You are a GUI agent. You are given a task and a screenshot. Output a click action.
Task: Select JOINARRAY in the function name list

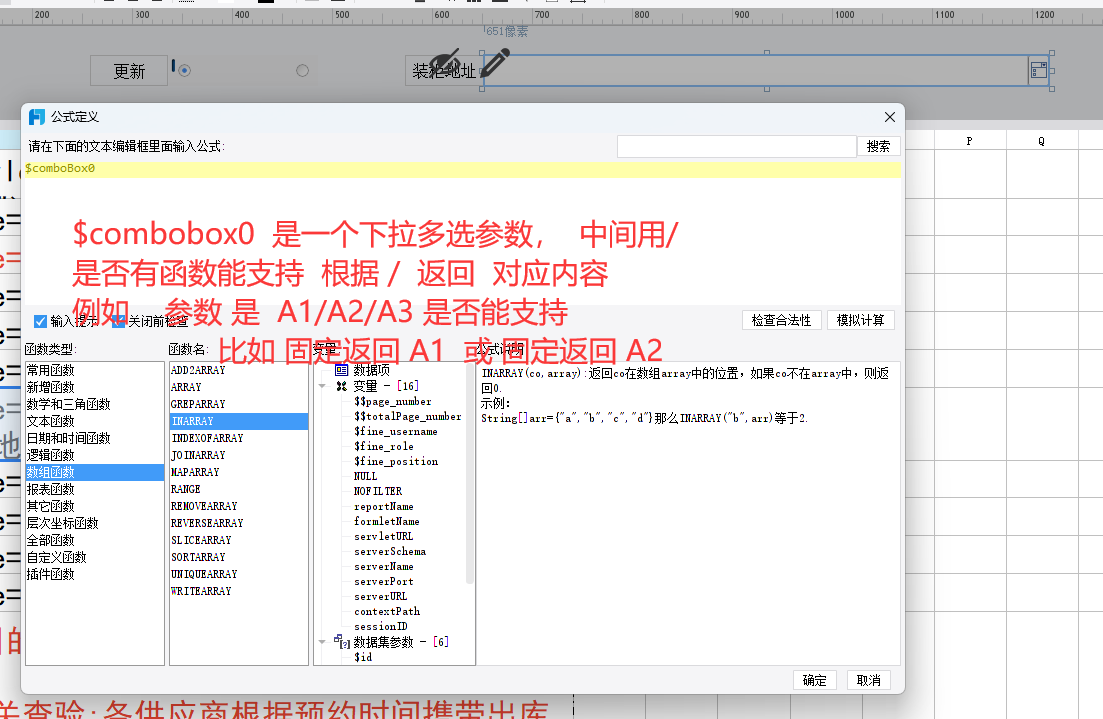point(198,455)
